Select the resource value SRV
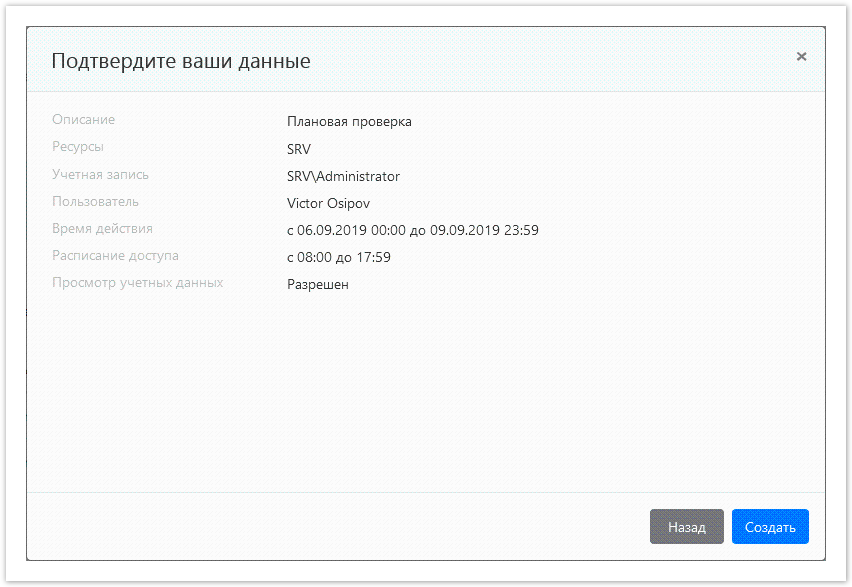 [x=297, y=148]
